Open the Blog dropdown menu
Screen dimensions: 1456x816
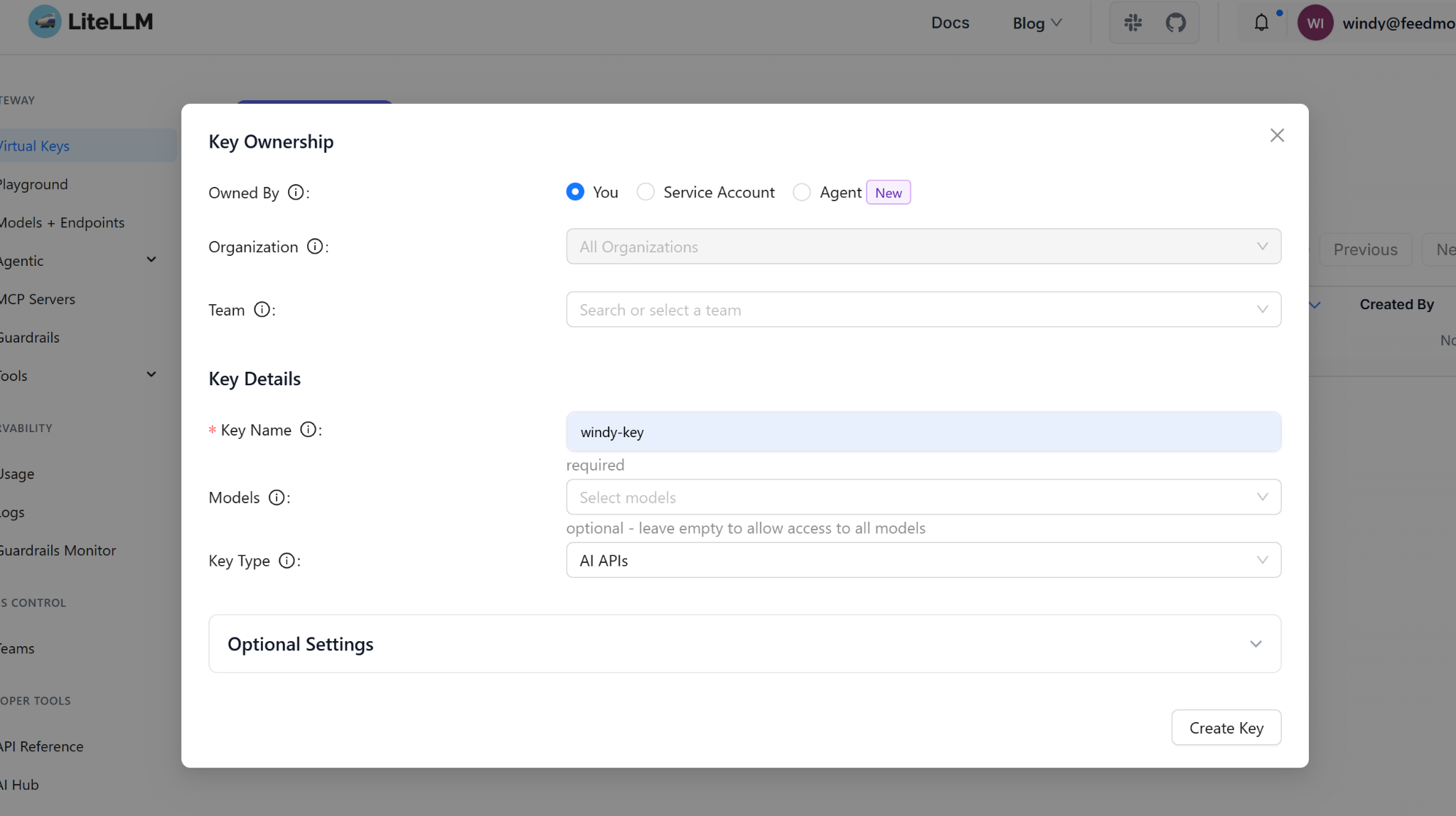(1037, 23)
